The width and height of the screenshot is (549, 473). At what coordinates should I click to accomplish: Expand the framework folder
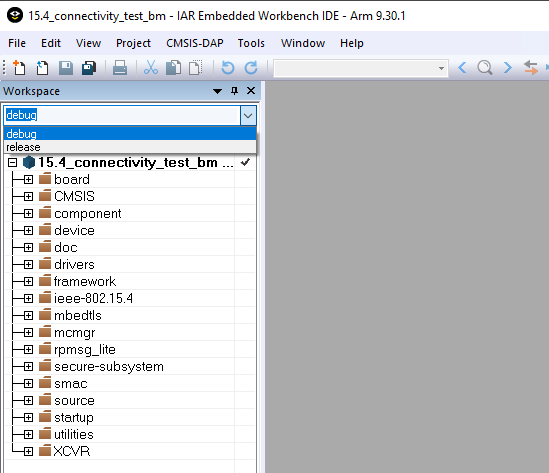(28, 281)
